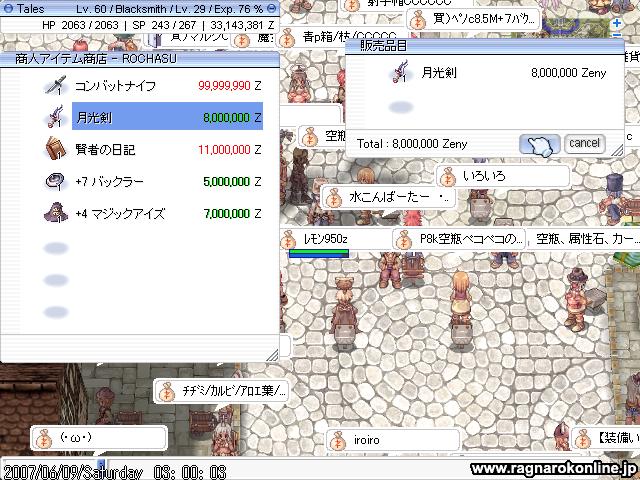Click the SP 243 / 267 text
The image size is (640, 480).
click(x=164, y=25)
